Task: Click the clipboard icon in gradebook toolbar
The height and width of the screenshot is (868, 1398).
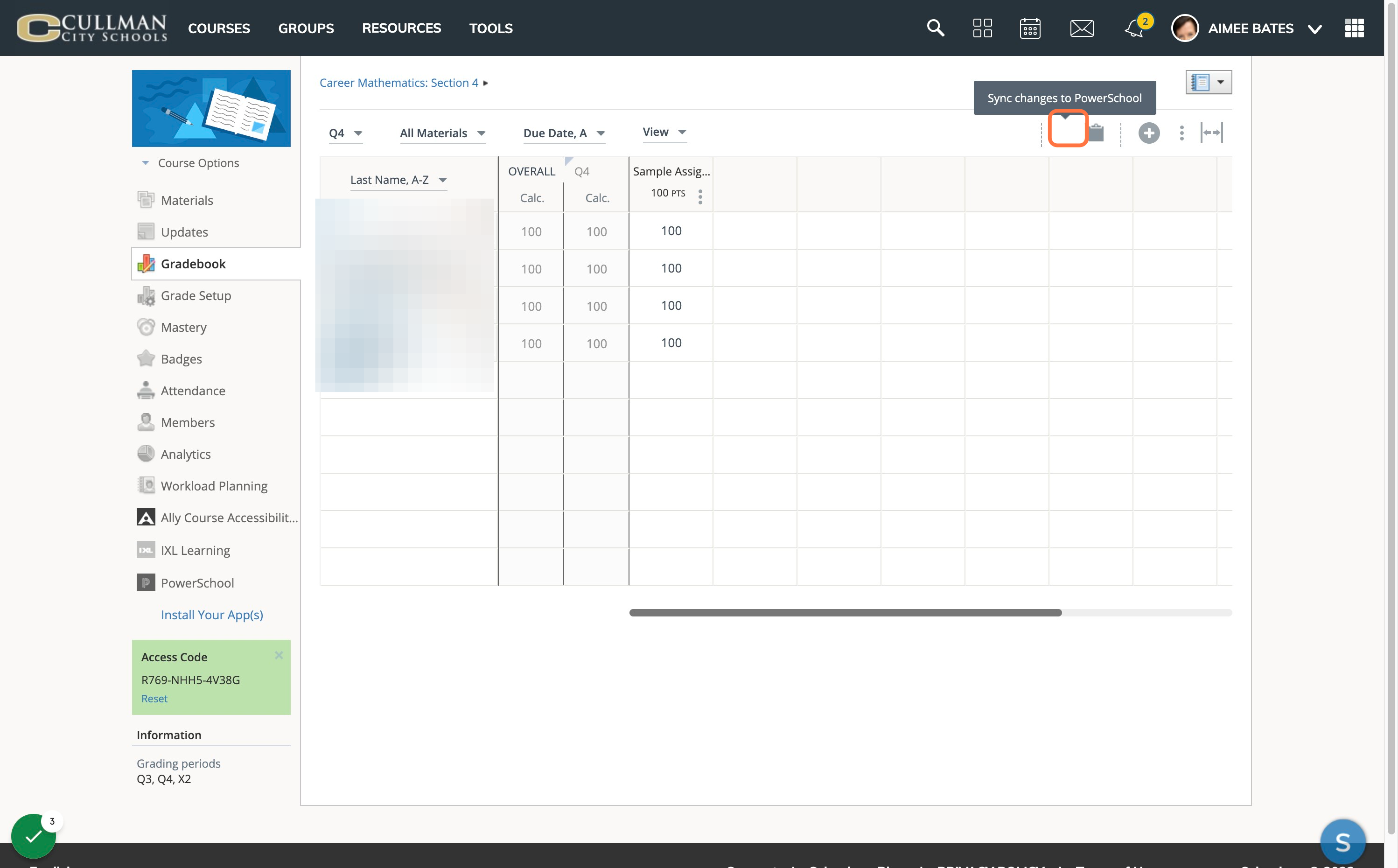Action: pyautogui.click(x=1096, y=133)
